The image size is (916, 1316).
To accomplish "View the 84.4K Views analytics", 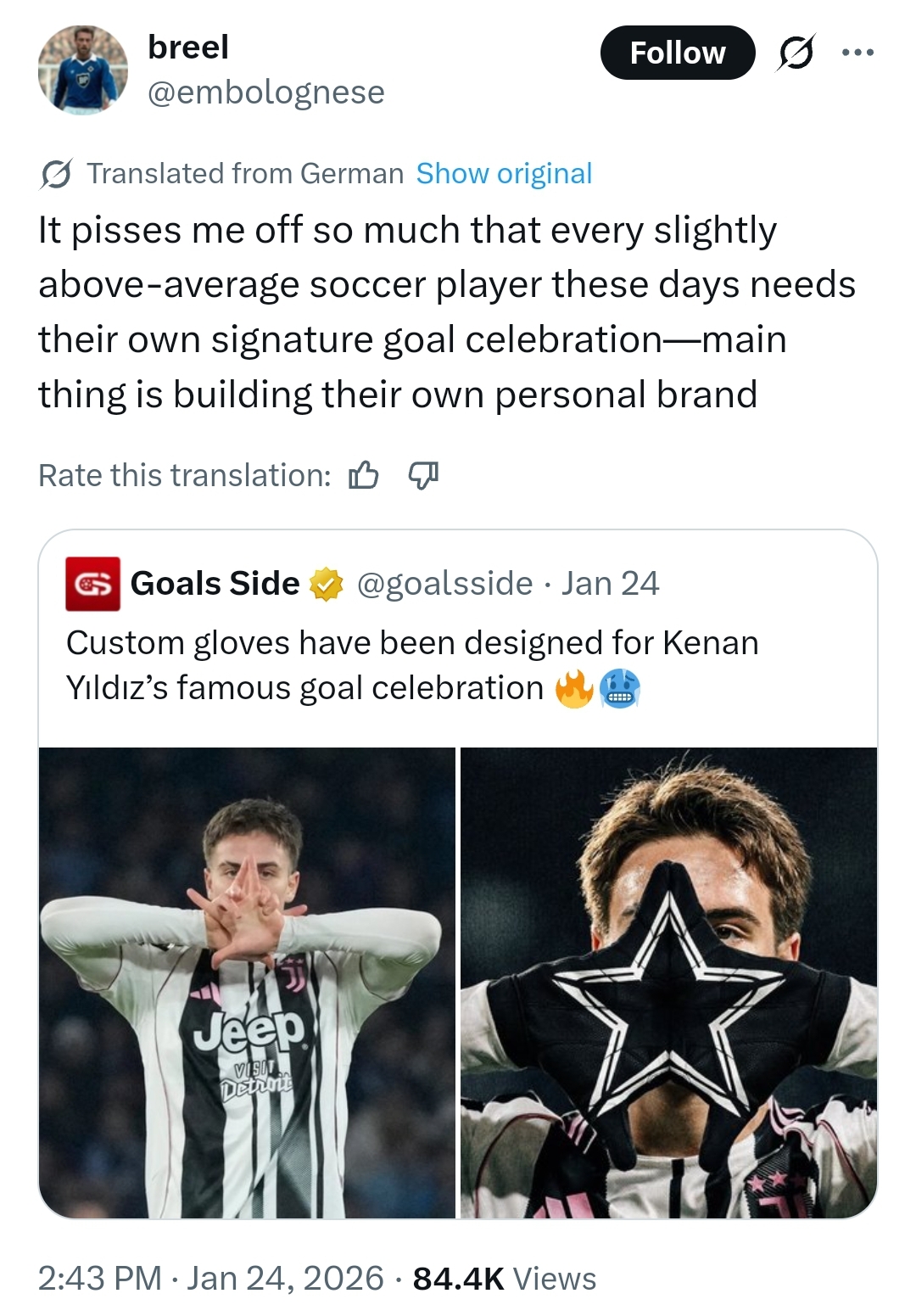I will 504,1278.
